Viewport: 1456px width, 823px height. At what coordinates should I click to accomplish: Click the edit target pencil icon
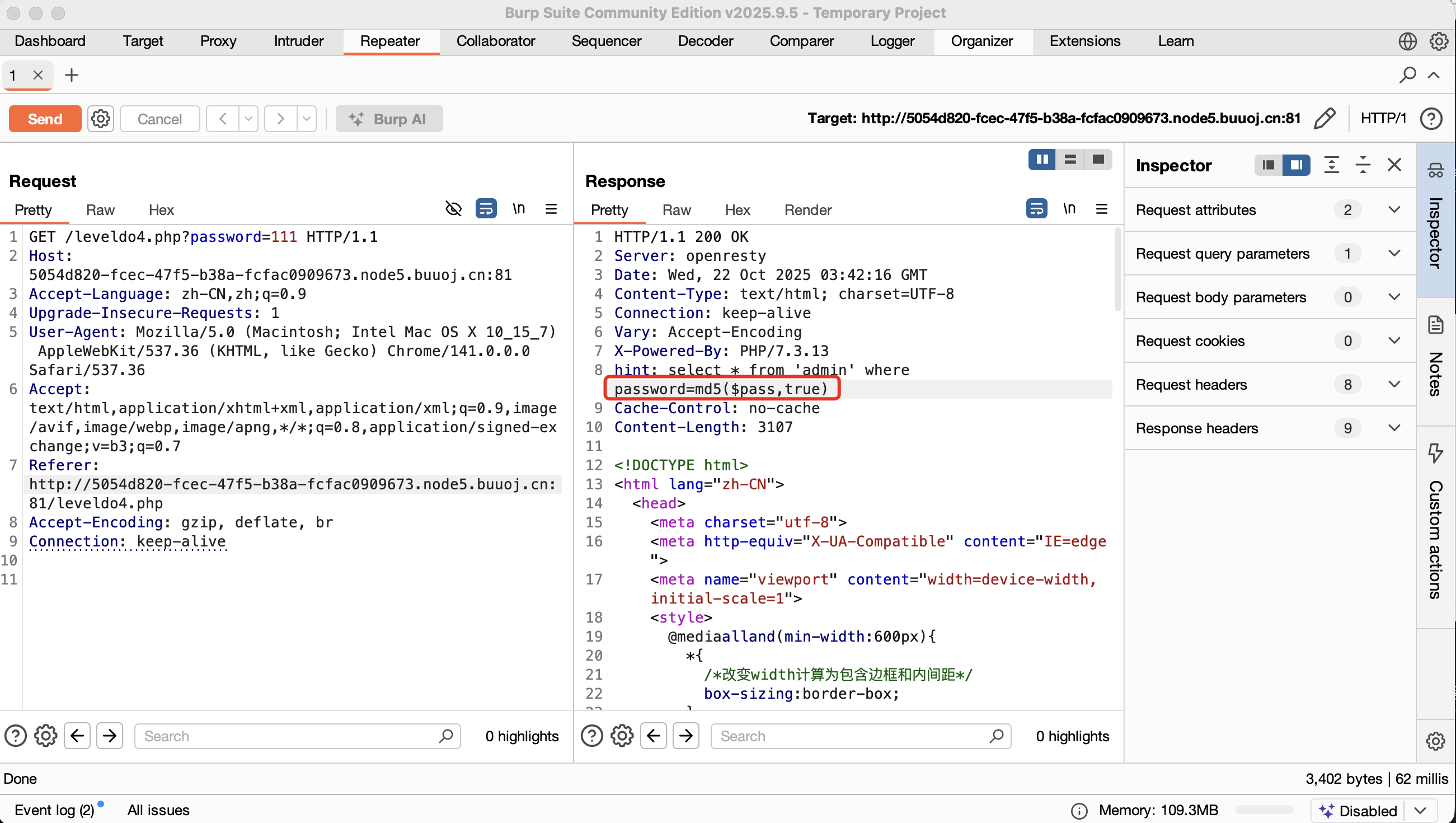pyautogui.click(x=1324, y=118)
